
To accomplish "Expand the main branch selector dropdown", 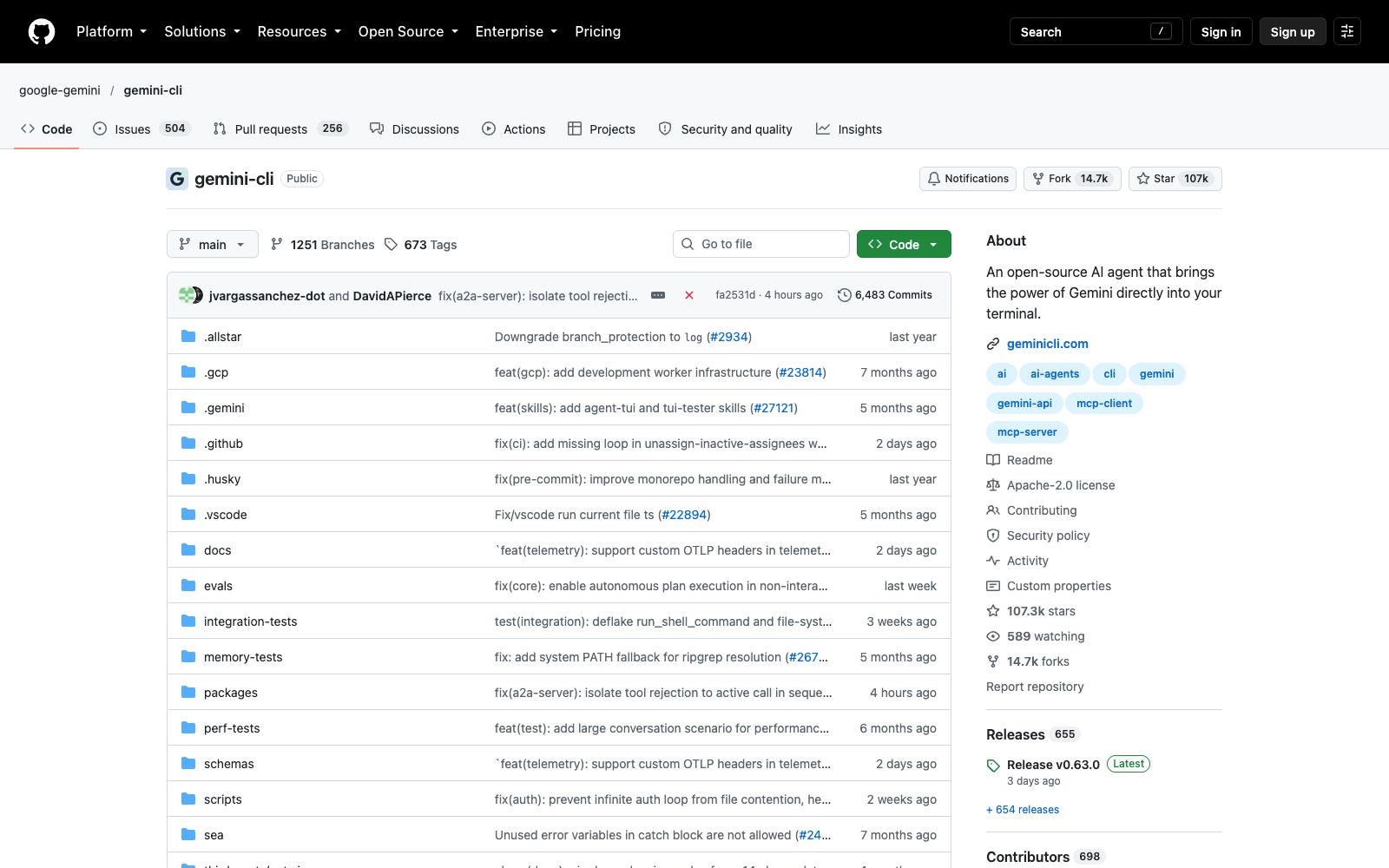I will click(213, 244).
